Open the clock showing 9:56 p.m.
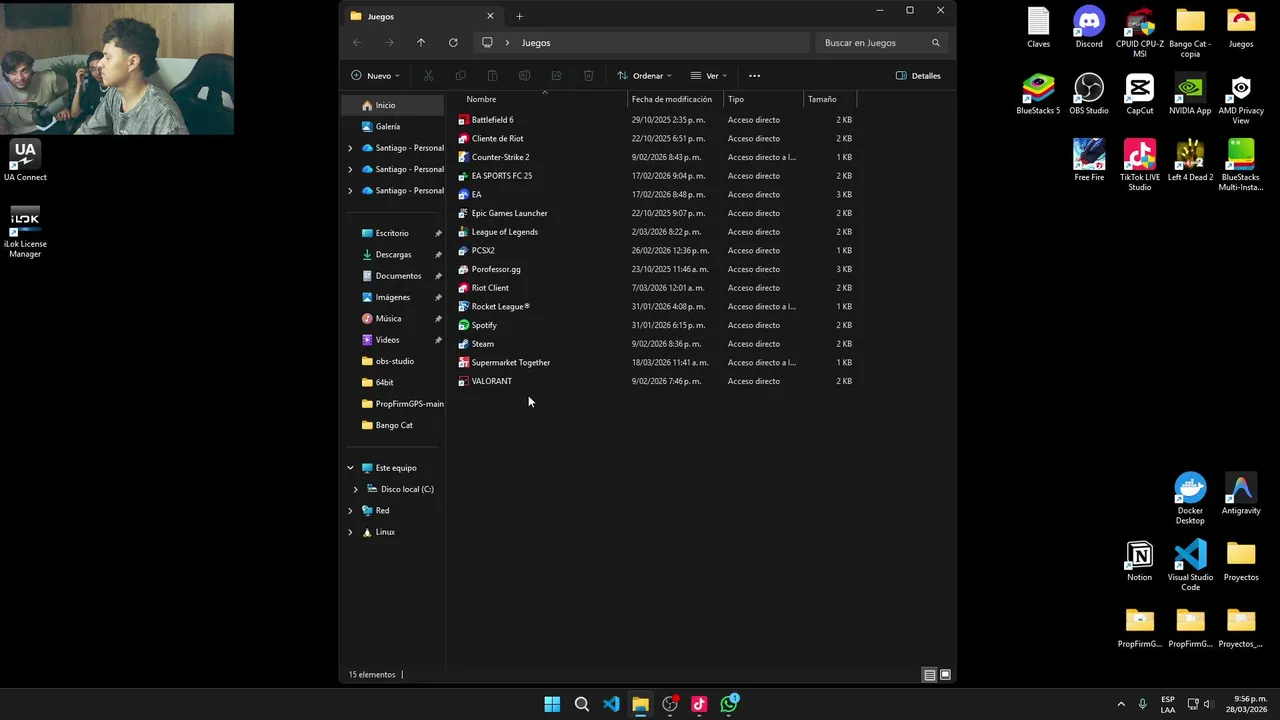Screen dimensions: 1280x720 coord(1246,704)
